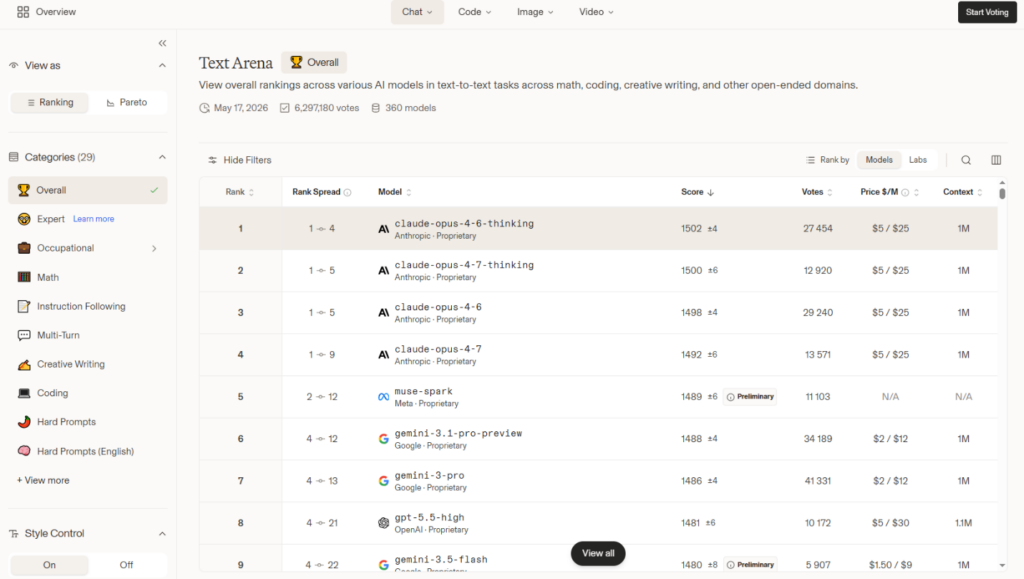Click the Creative Writing icon
Screen dimensions: 1024x579
point(24,364)
